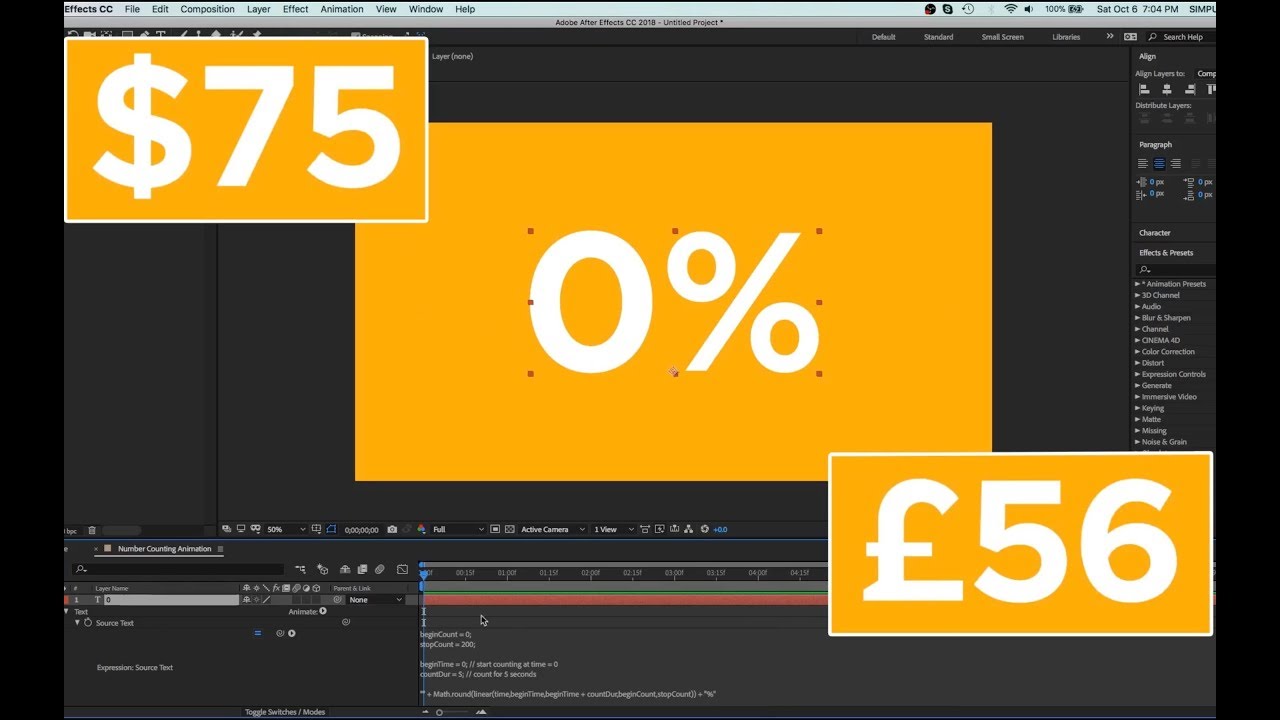Open the Graph Editor icon
This screenshot has height=720, width=1280.
tap(403, 570)
